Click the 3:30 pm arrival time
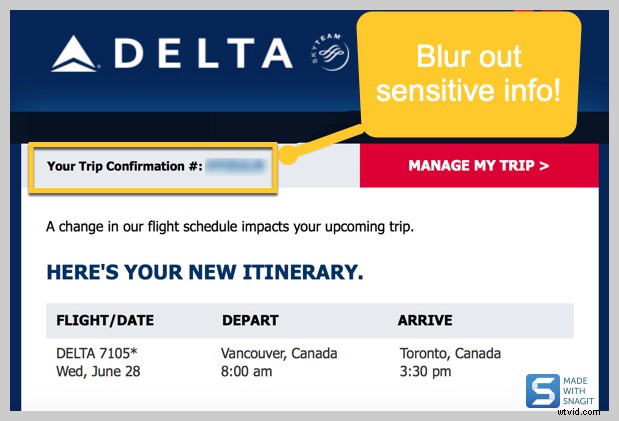This screenshot has width=619, height=421. 424,372
